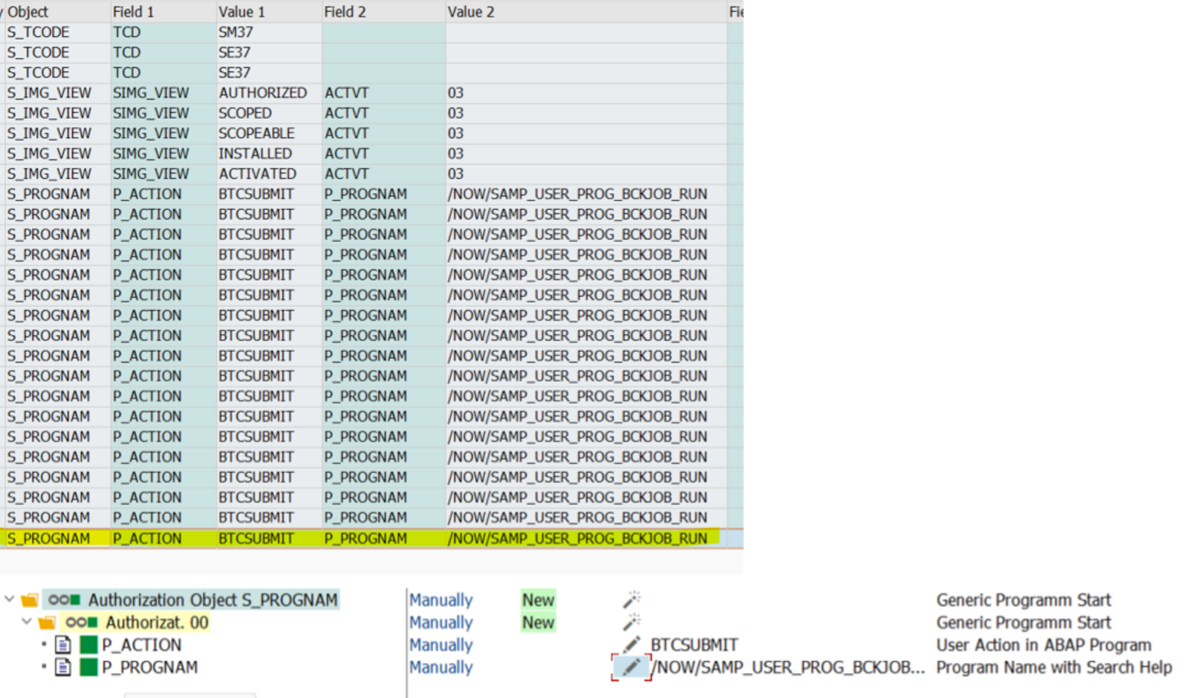Select the SCOPED value cell
Screen dimensions: 1200x698
pos(269,113)
